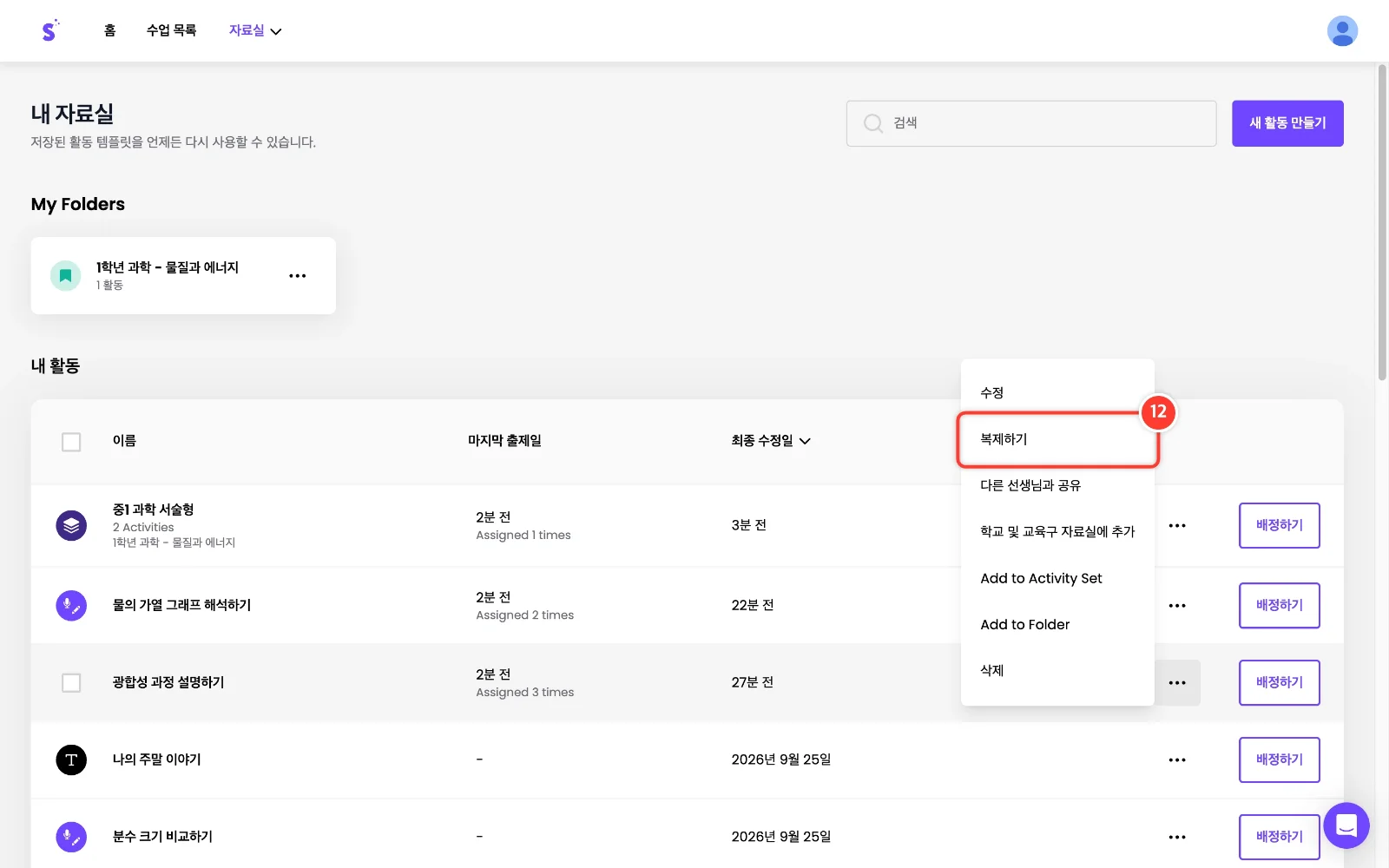Click 배정하기 for 나의 주말 이야기

[x=1279, y=759]
